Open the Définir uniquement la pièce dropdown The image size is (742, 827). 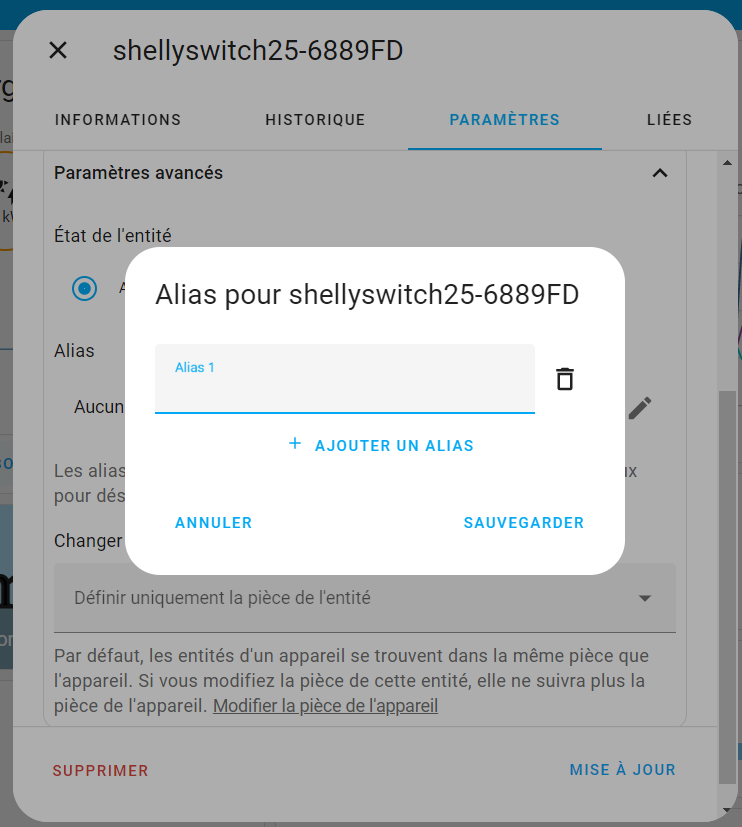point(364,598)
